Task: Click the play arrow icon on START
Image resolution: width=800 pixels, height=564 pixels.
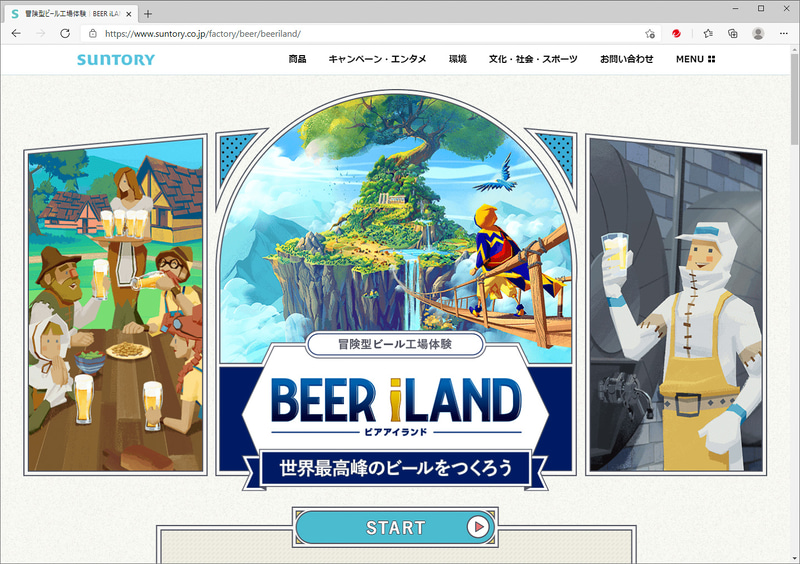Action: click(478, 527)
